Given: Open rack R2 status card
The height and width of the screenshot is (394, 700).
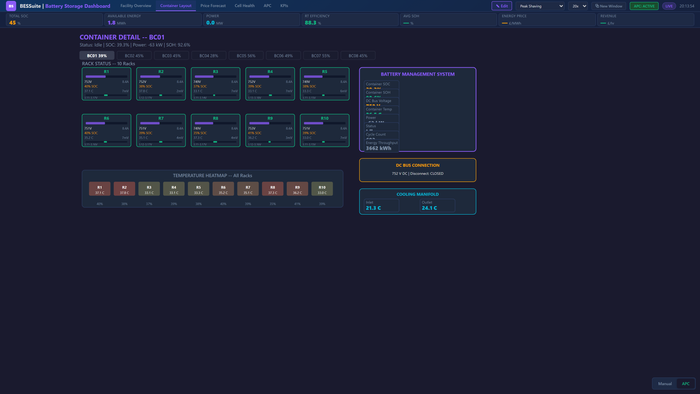Looking at the screenshot, I should (x=161, y=84).
